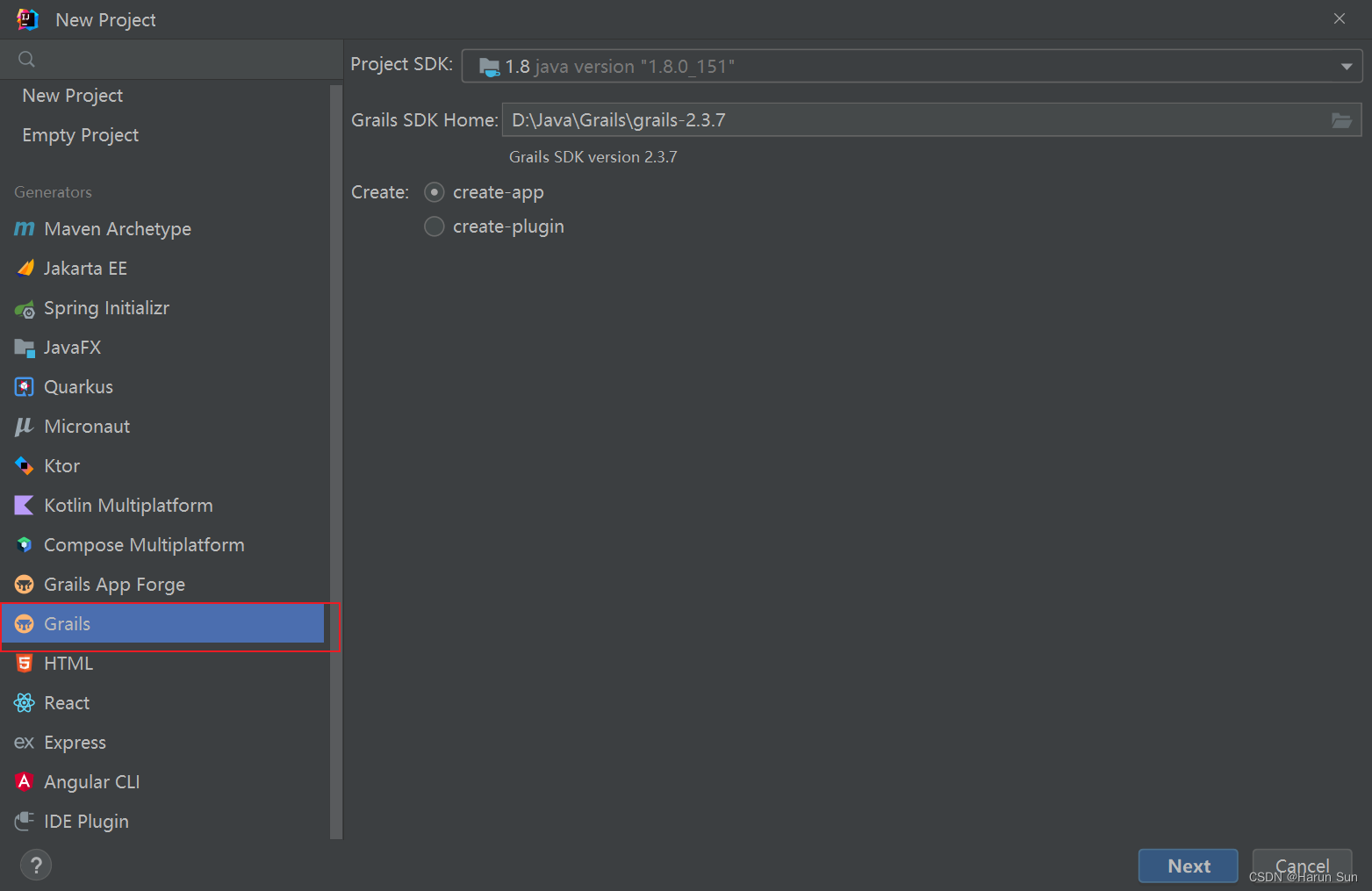Select the JavaFX generator
Screen dimensions: 1372x891
tap(164, 348)
